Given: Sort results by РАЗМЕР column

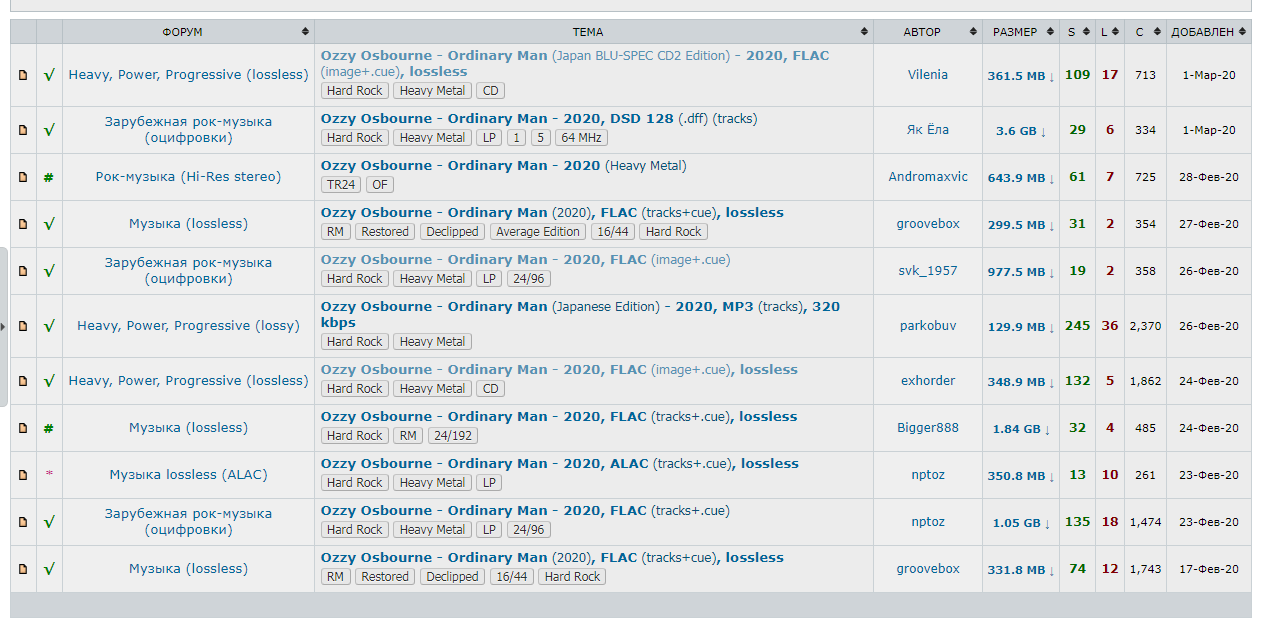Looking at the screenshot, I should (x=1021, y=32).
